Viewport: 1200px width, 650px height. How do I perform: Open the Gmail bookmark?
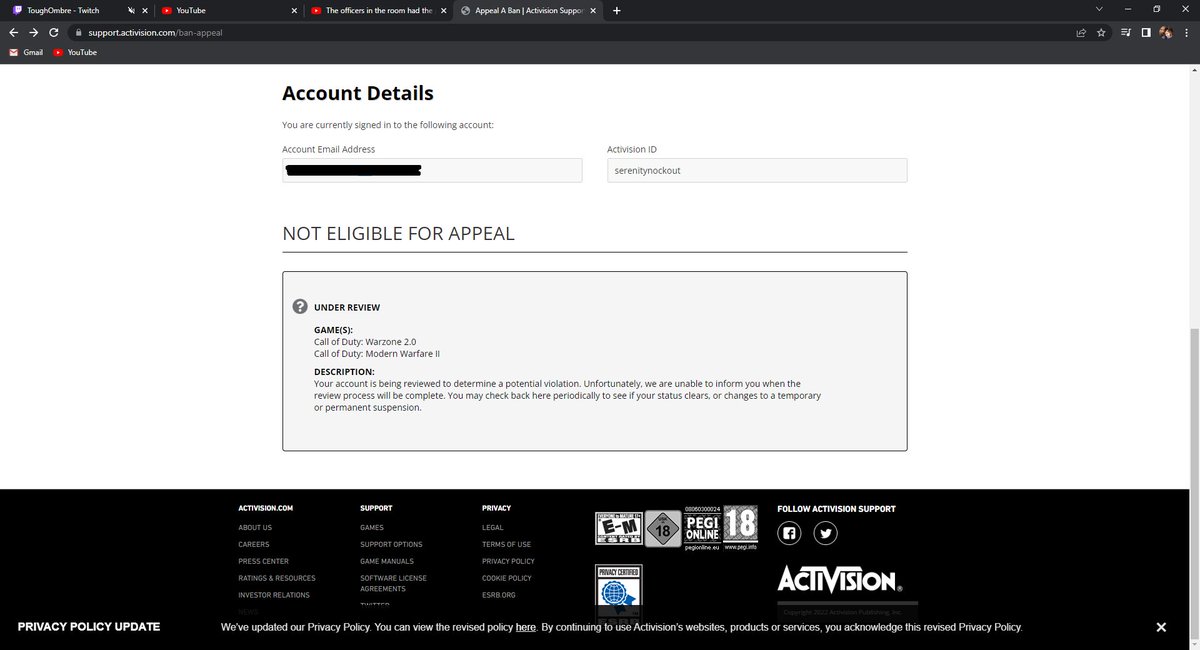point(26,52)
